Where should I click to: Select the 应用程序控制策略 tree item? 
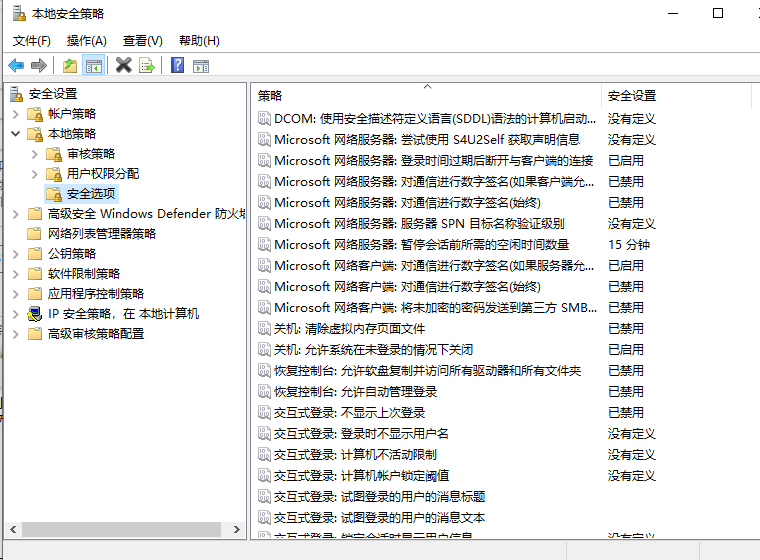coord(96,294)
